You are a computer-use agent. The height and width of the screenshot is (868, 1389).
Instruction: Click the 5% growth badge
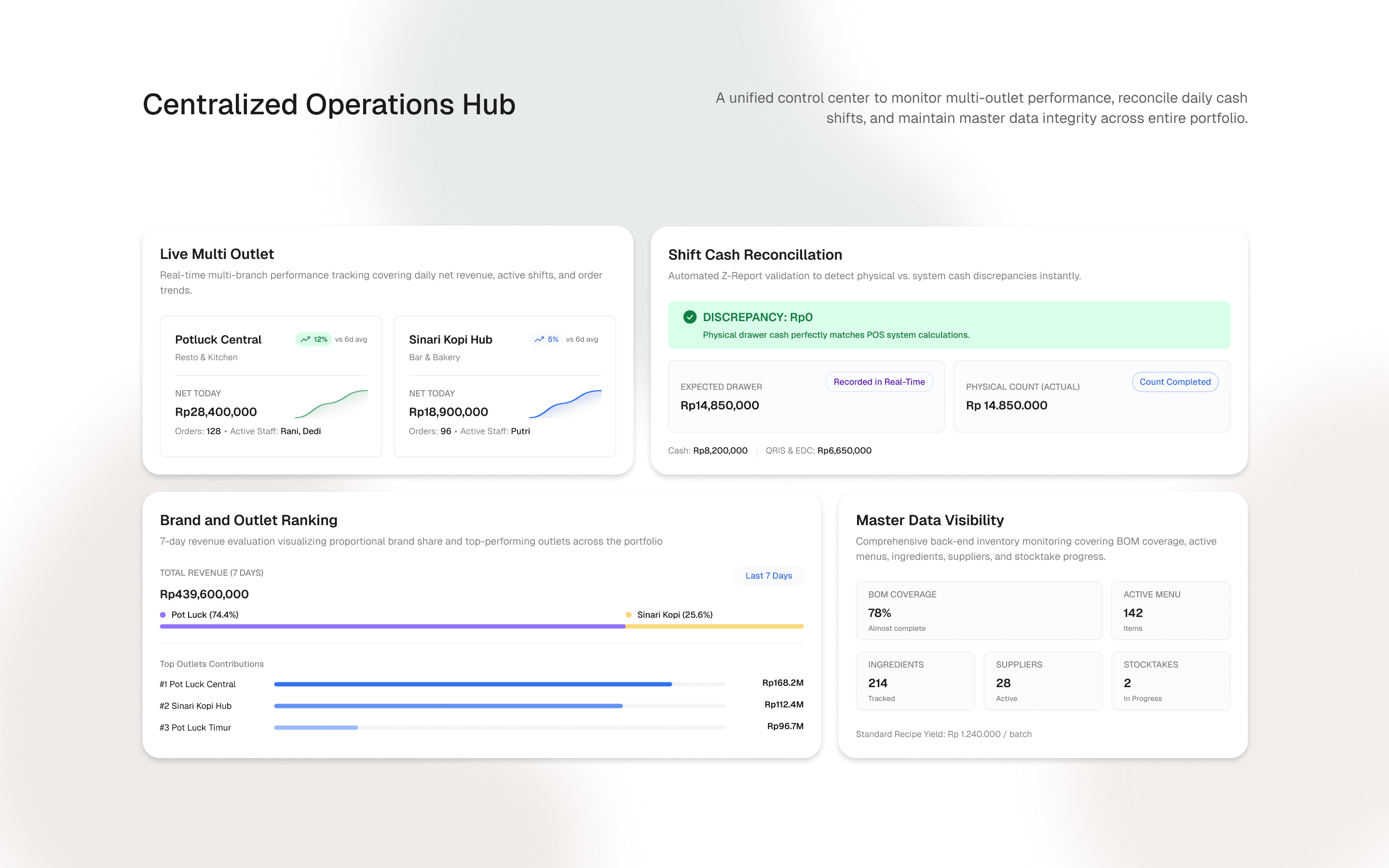coord(546,339)
